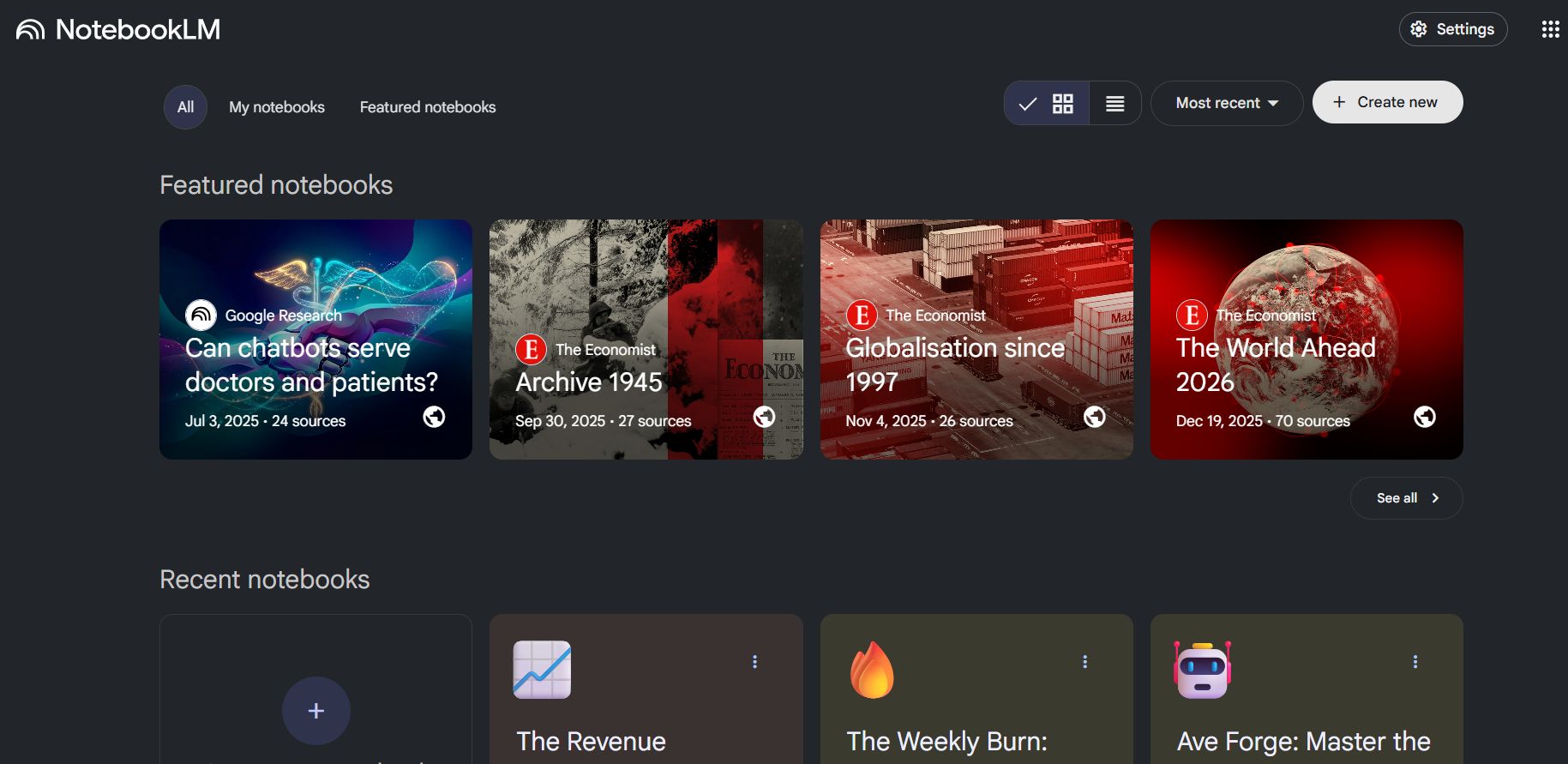1568x764 pixels.
Task: Open The Weekly Burn notebook title
Action: coord(946,742)
